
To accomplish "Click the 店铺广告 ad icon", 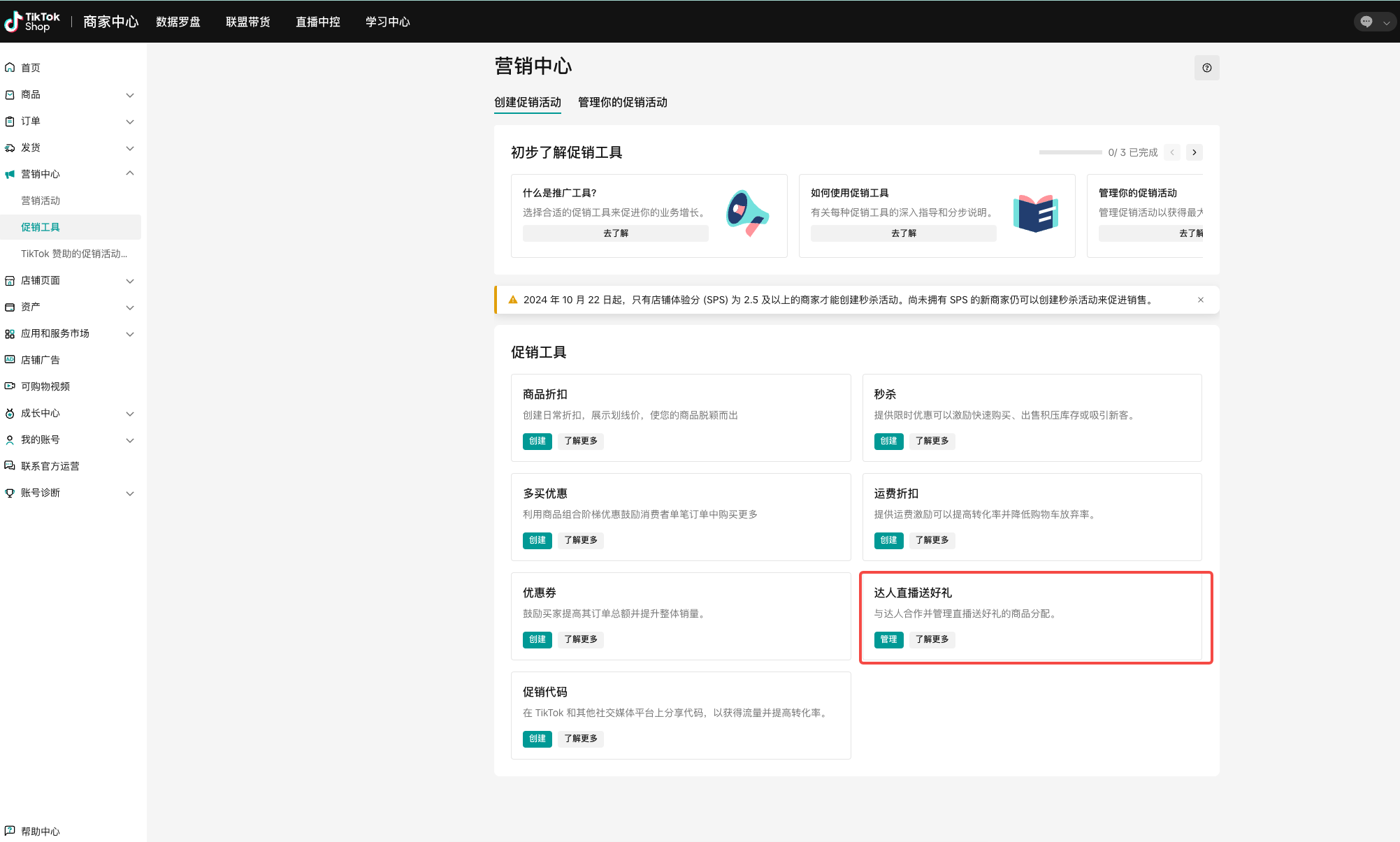I will 10,360.
